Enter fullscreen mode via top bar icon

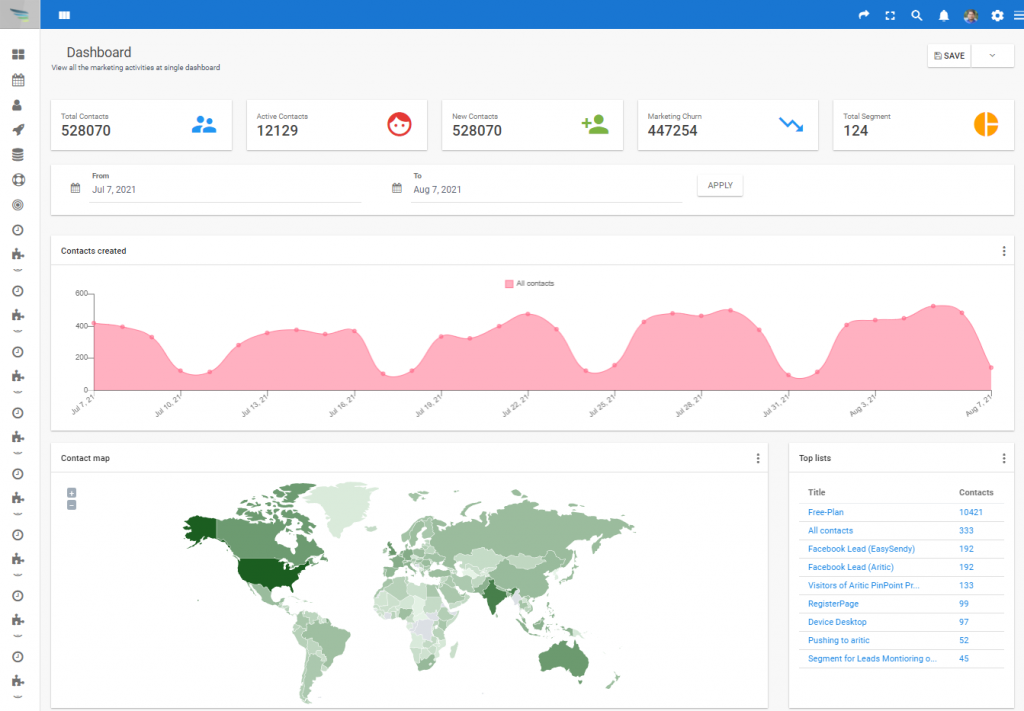tap(890, 15)
